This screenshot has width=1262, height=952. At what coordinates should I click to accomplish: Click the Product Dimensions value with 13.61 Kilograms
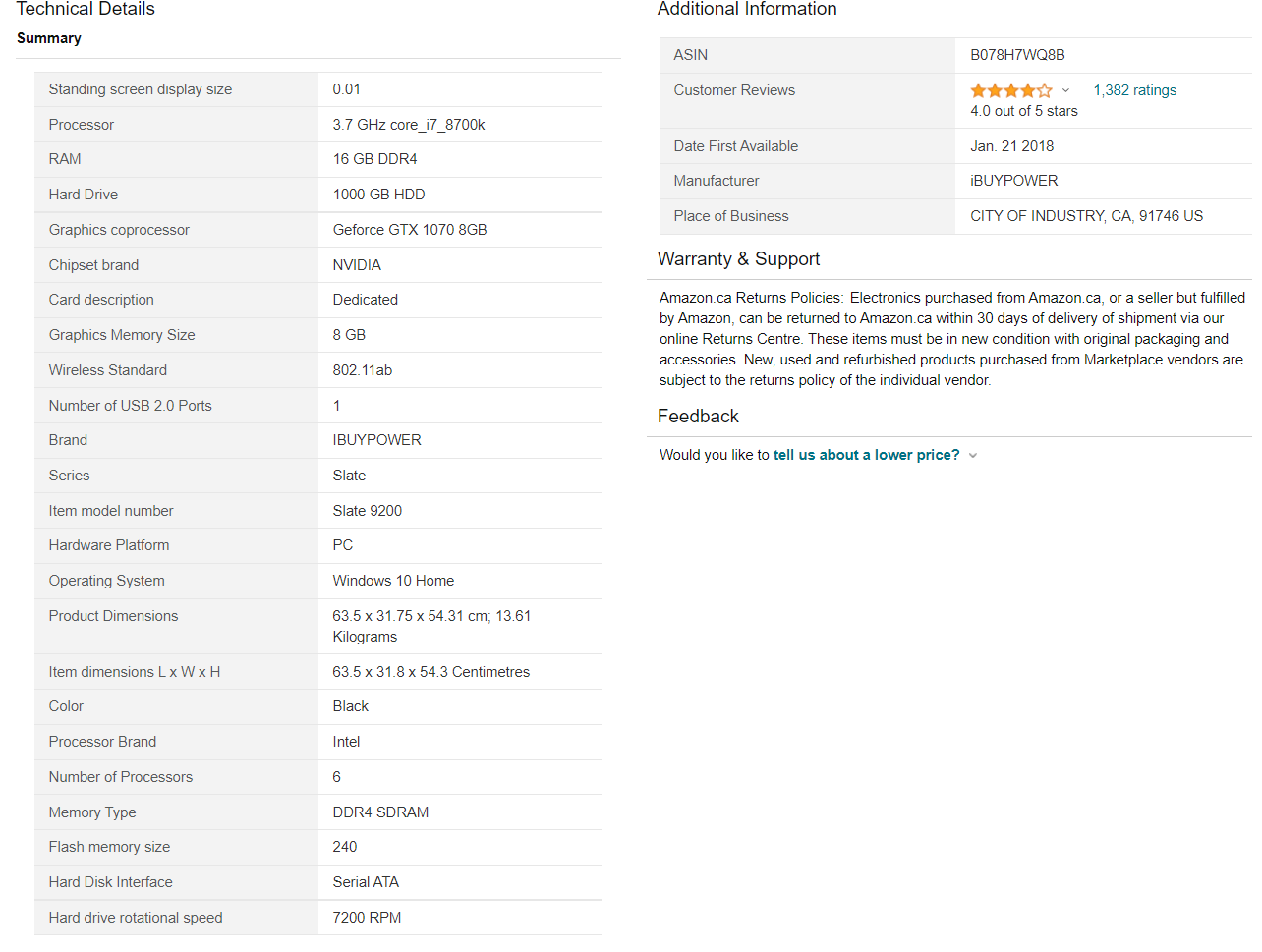pos(431,626)
